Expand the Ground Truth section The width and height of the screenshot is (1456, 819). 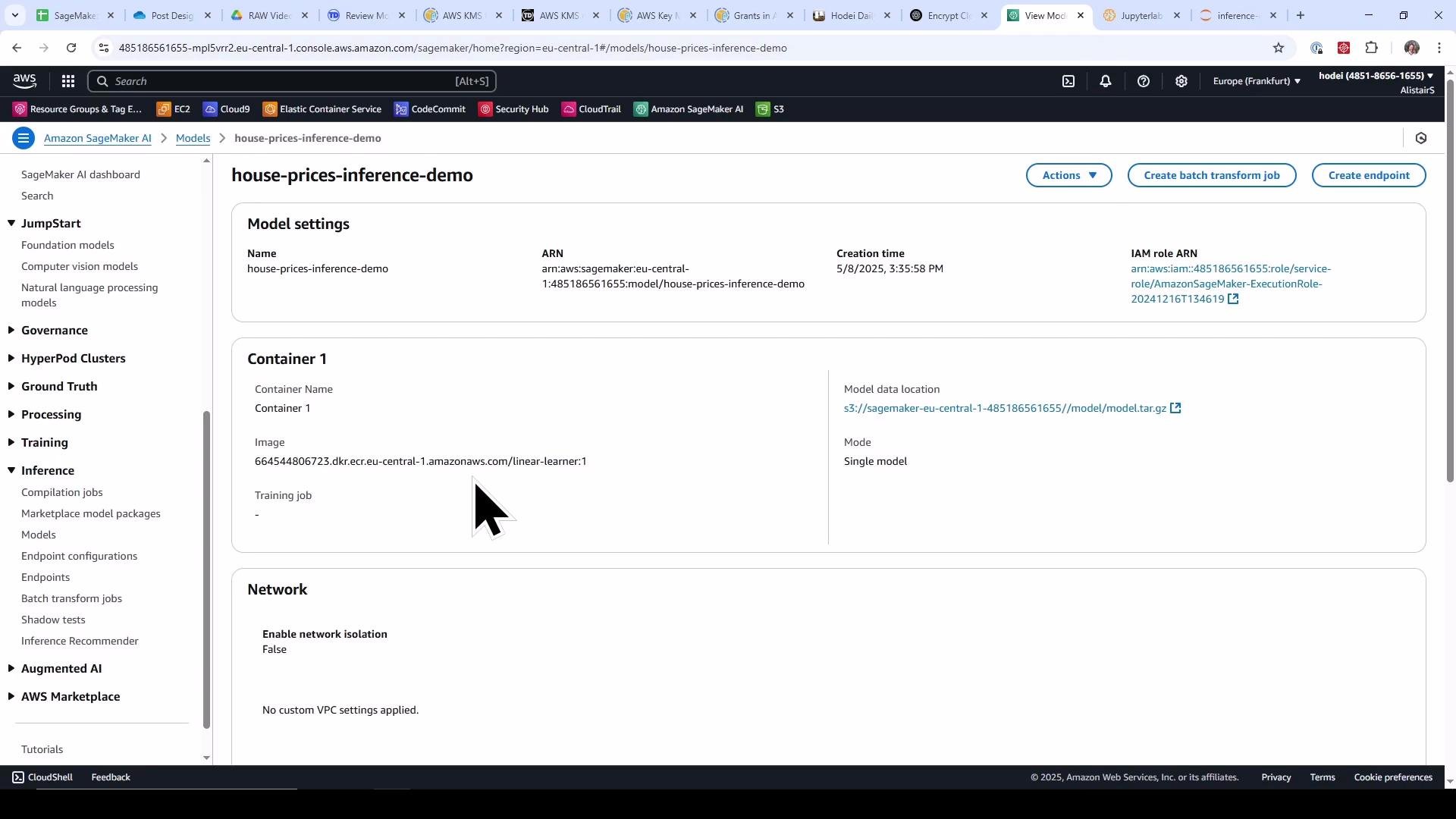[11, 387]
